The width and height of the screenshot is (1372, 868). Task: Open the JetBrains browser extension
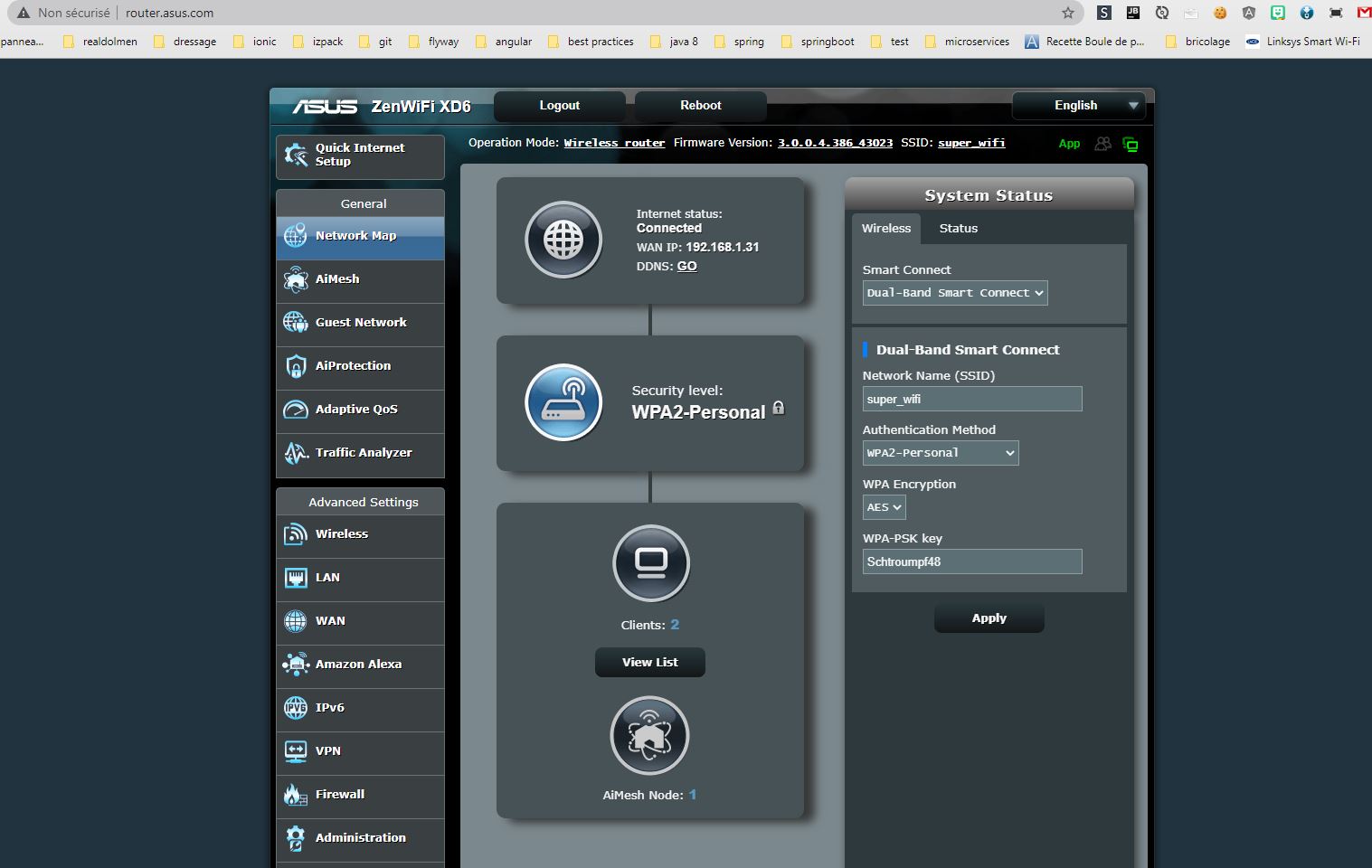(1133, 13)
